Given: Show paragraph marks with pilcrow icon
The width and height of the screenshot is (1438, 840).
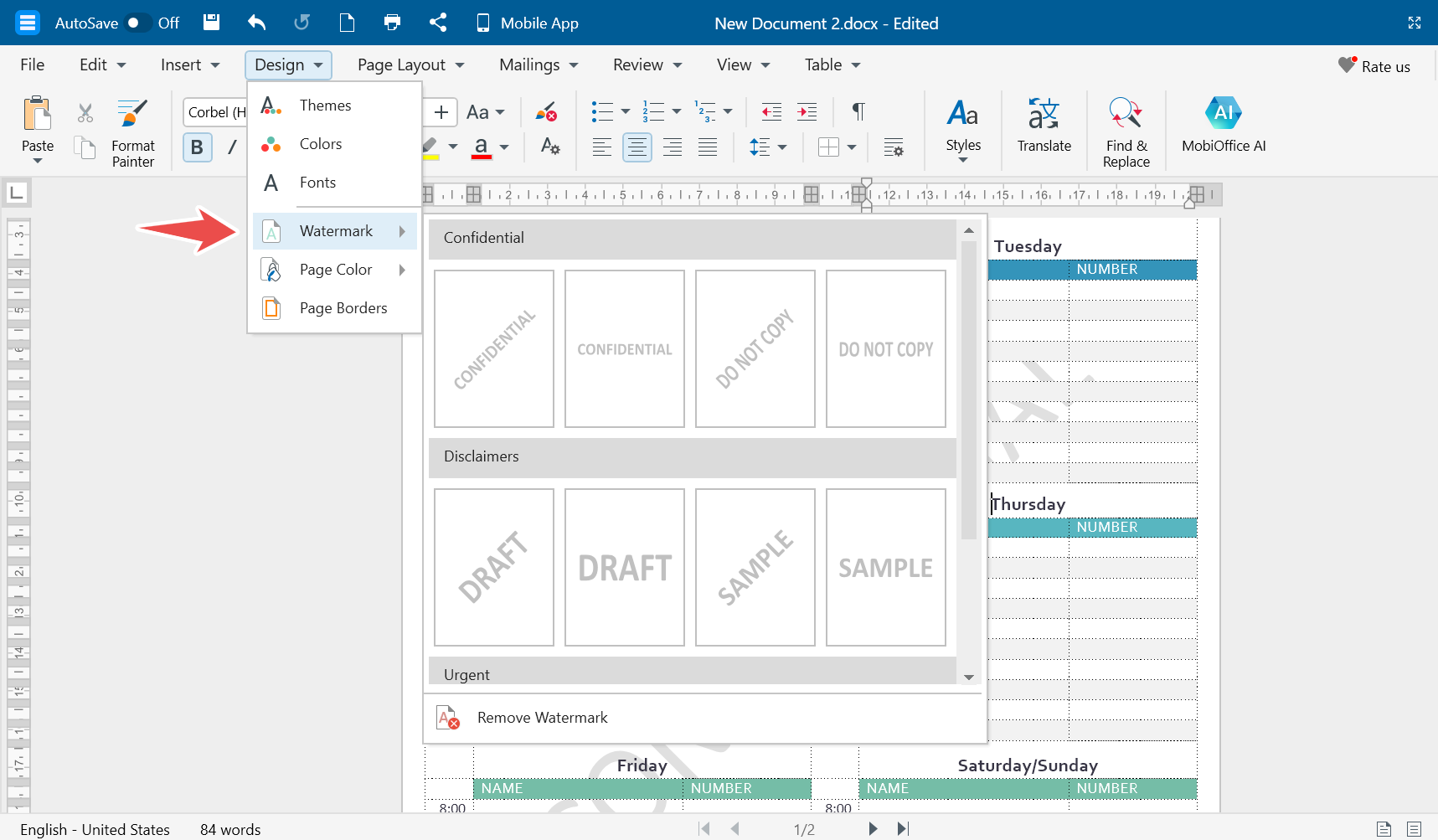Looking at the screenshot, I should point(858,111).
